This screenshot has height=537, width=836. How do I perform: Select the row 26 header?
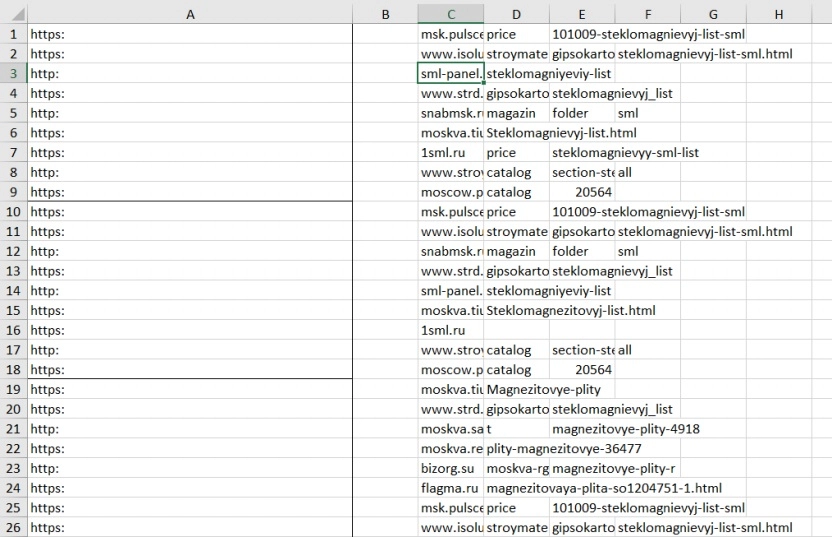(x=14, y=527)
